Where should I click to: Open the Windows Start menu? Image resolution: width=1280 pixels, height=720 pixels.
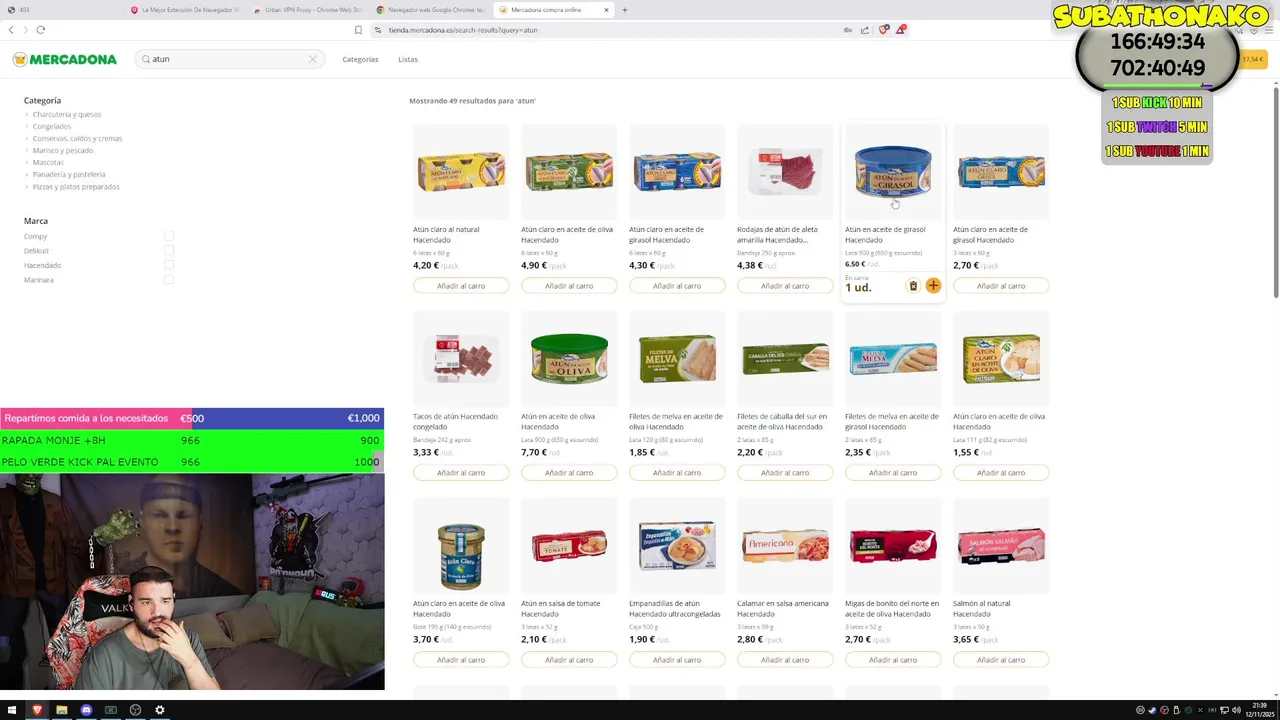click(12, 710)
